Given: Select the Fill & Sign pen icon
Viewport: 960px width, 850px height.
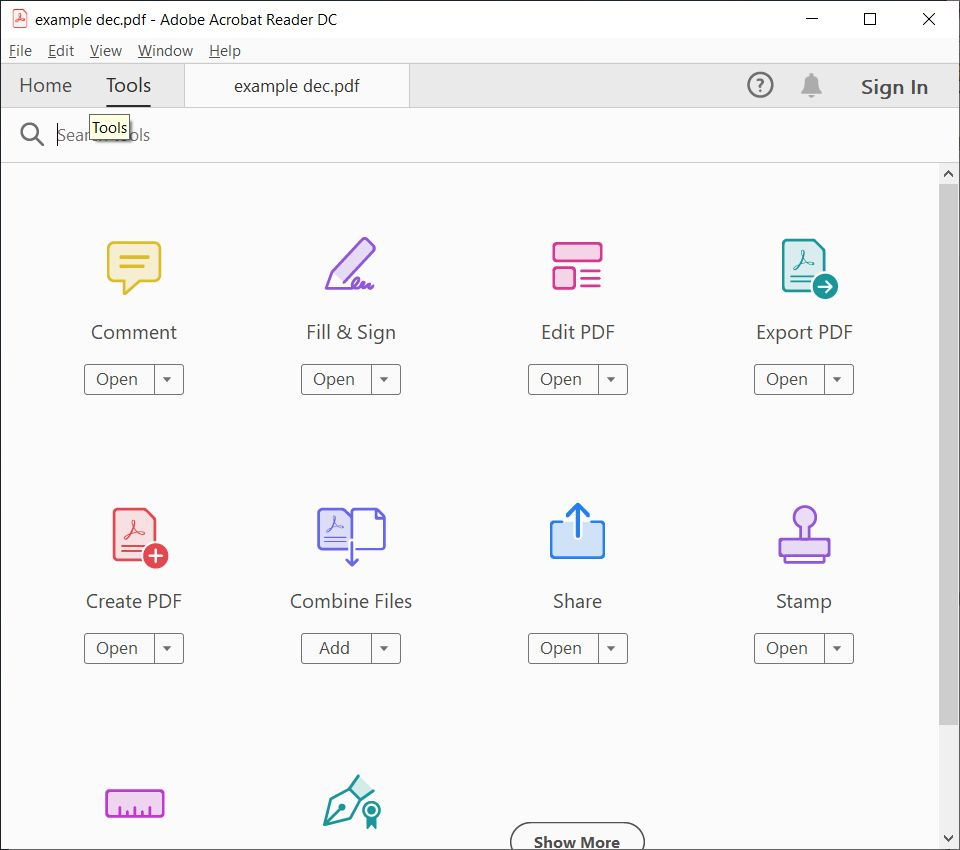Looking at the screenshot, I should (350, 265).
